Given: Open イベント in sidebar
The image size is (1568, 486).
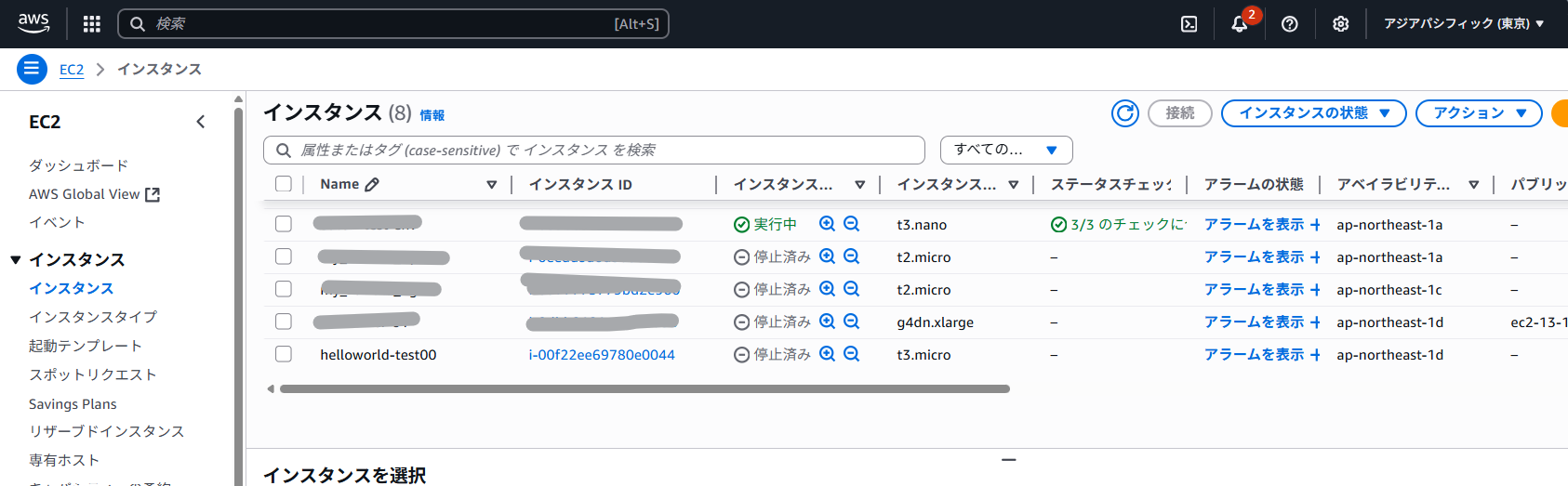Looking at the screenshot, I should 57,222.
